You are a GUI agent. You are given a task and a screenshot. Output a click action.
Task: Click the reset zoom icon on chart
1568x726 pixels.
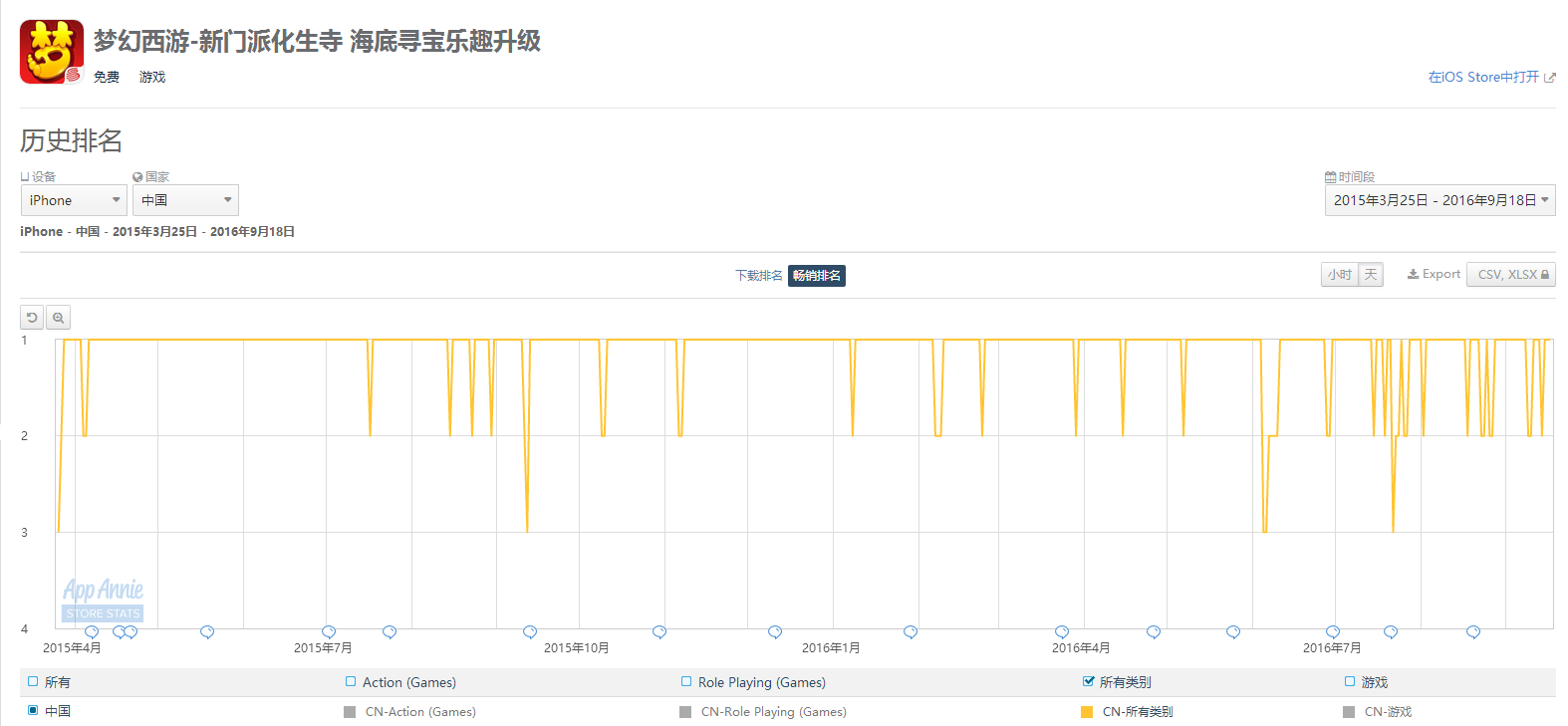click(32, 318)
